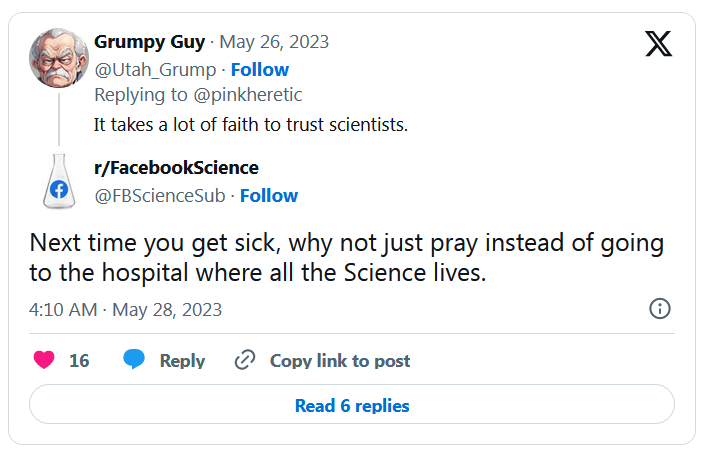This screenshot has height=456, width=720.
Task: Click the r/FacebookScience flask avatar
Action: [x=59, y=181]
